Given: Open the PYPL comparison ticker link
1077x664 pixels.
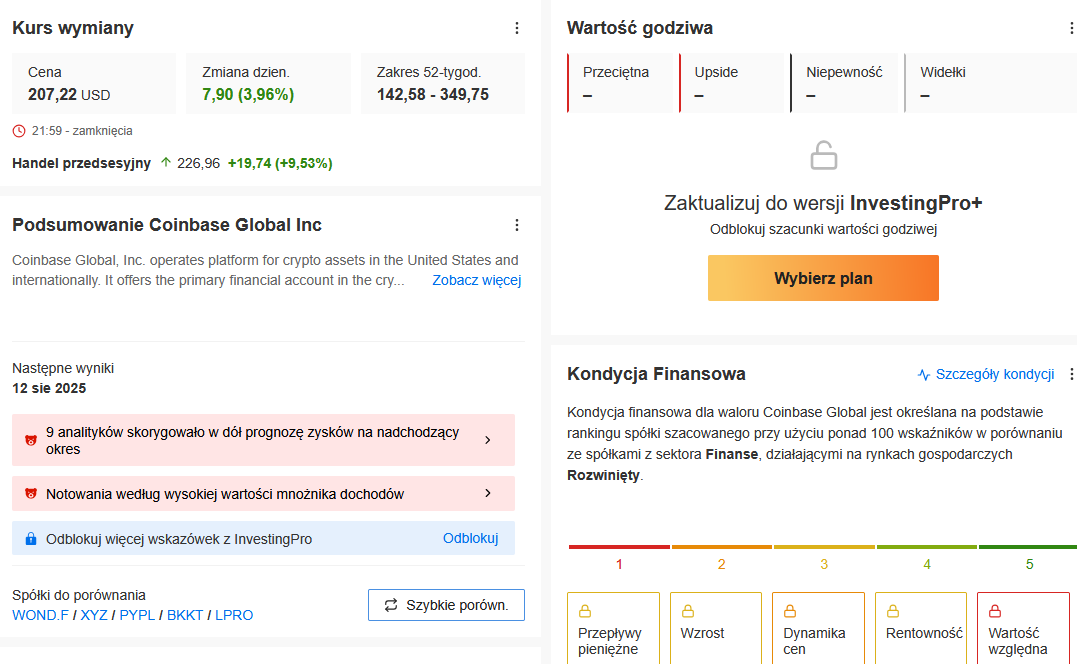Looking at the screenshot, I should point(137,615).
